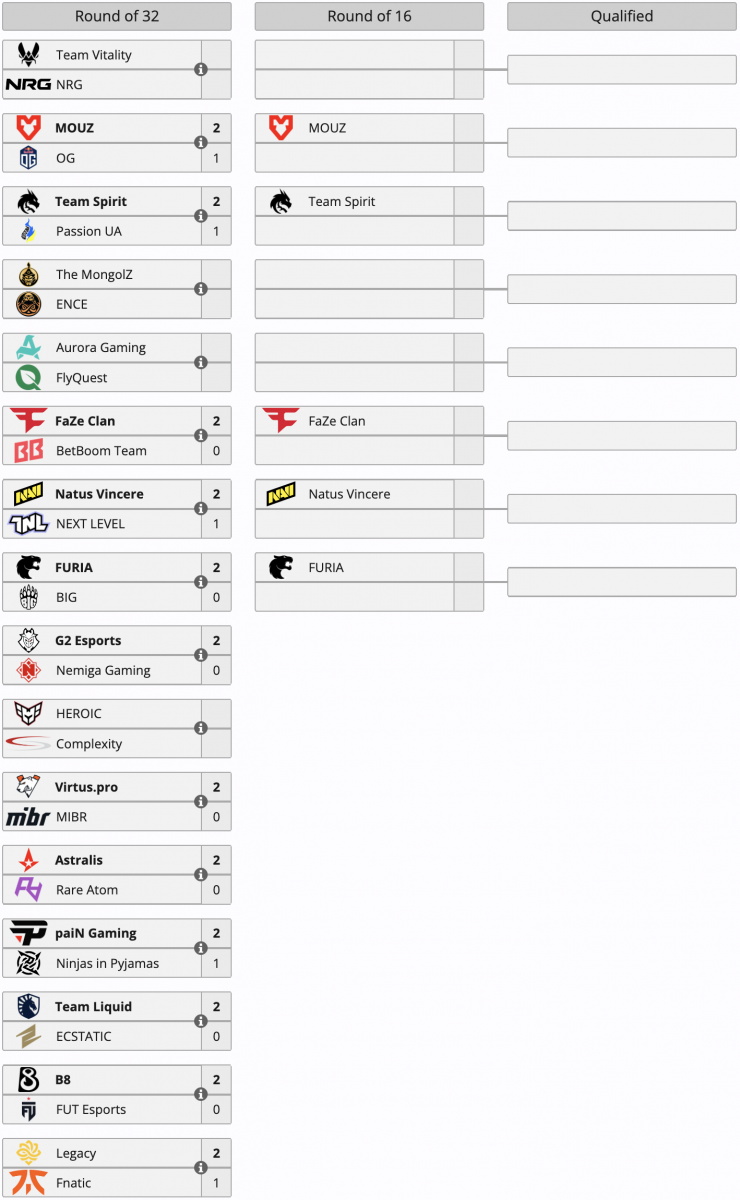Select the Round of 16 column header
This screenshot has height=1200, width=740.
pos(369,16)
